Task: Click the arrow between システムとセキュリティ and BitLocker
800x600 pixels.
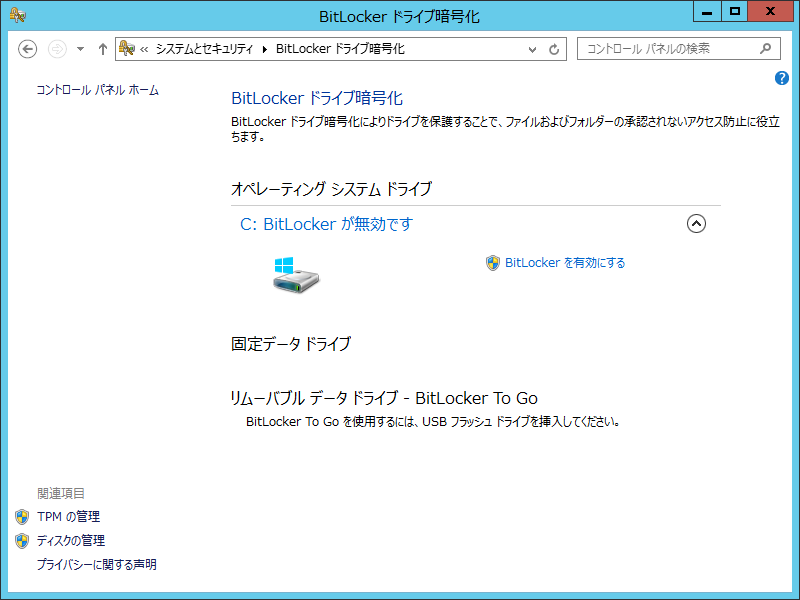Action: click(264, 49)
